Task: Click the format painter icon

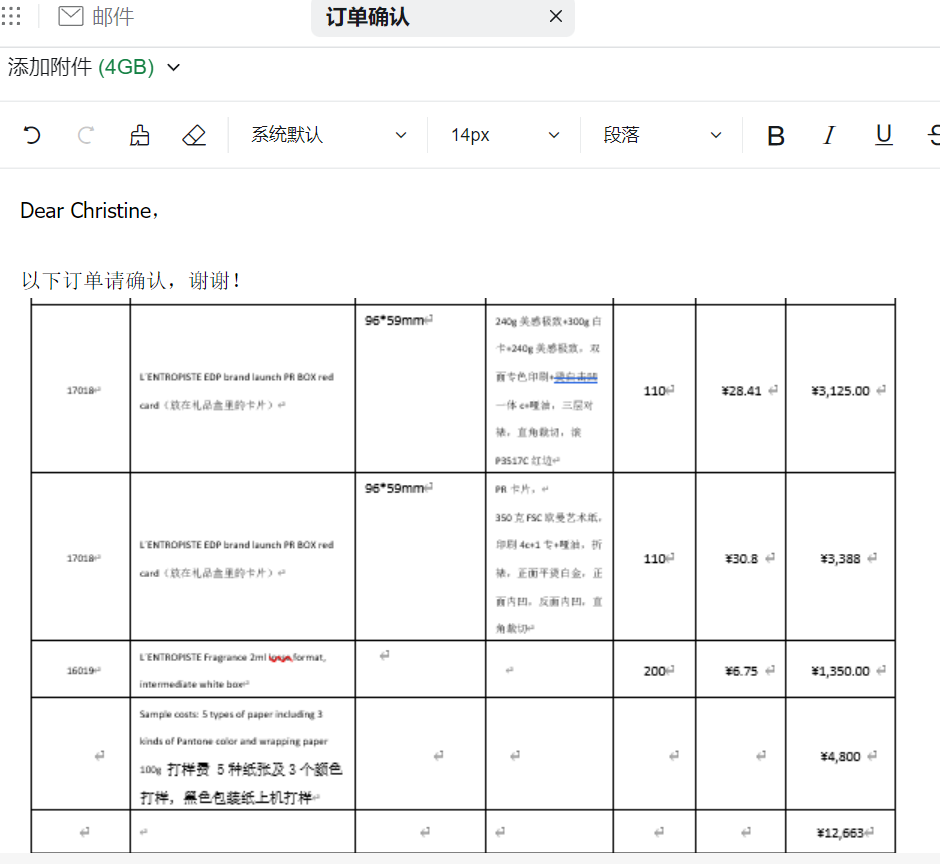Action: coord(140,135)
